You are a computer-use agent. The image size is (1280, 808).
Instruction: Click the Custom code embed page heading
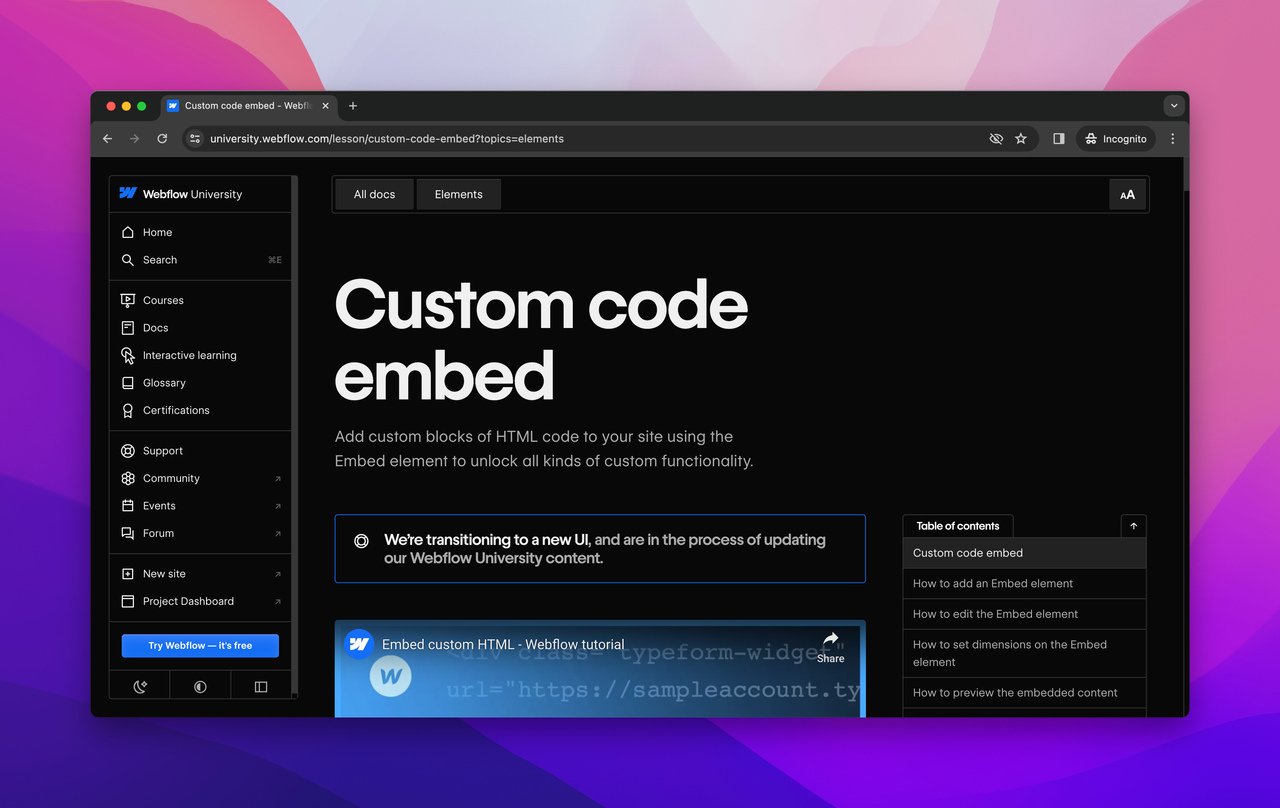coord(541,340)
